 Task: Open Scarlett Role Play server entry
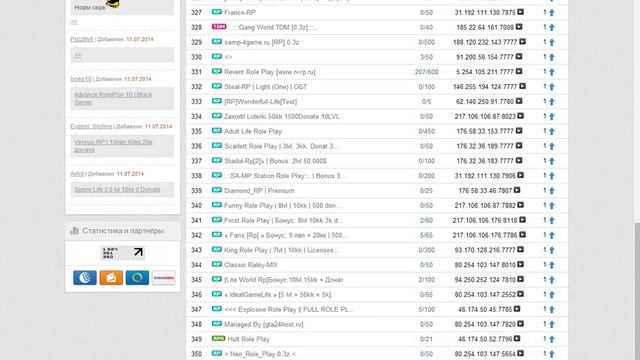tap(281, 146)
